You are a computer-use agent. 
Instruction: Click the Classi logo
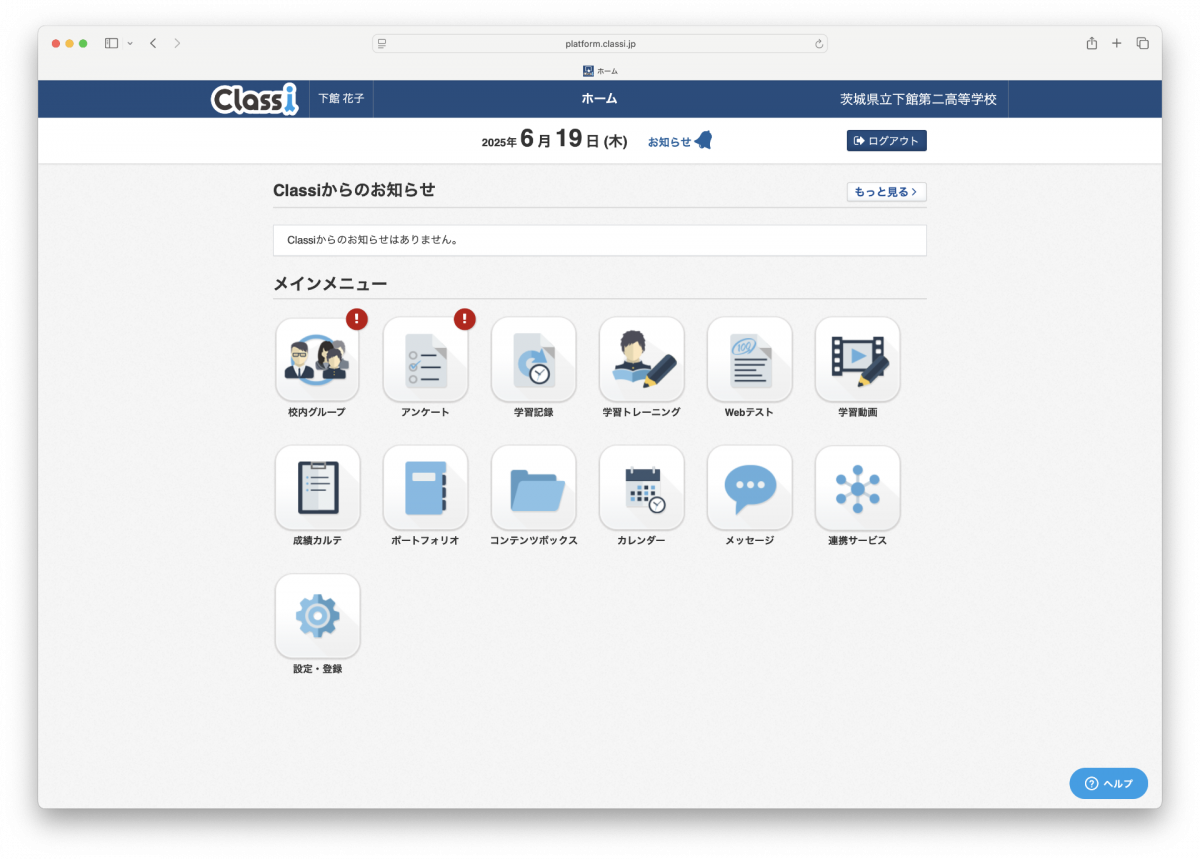255,99
